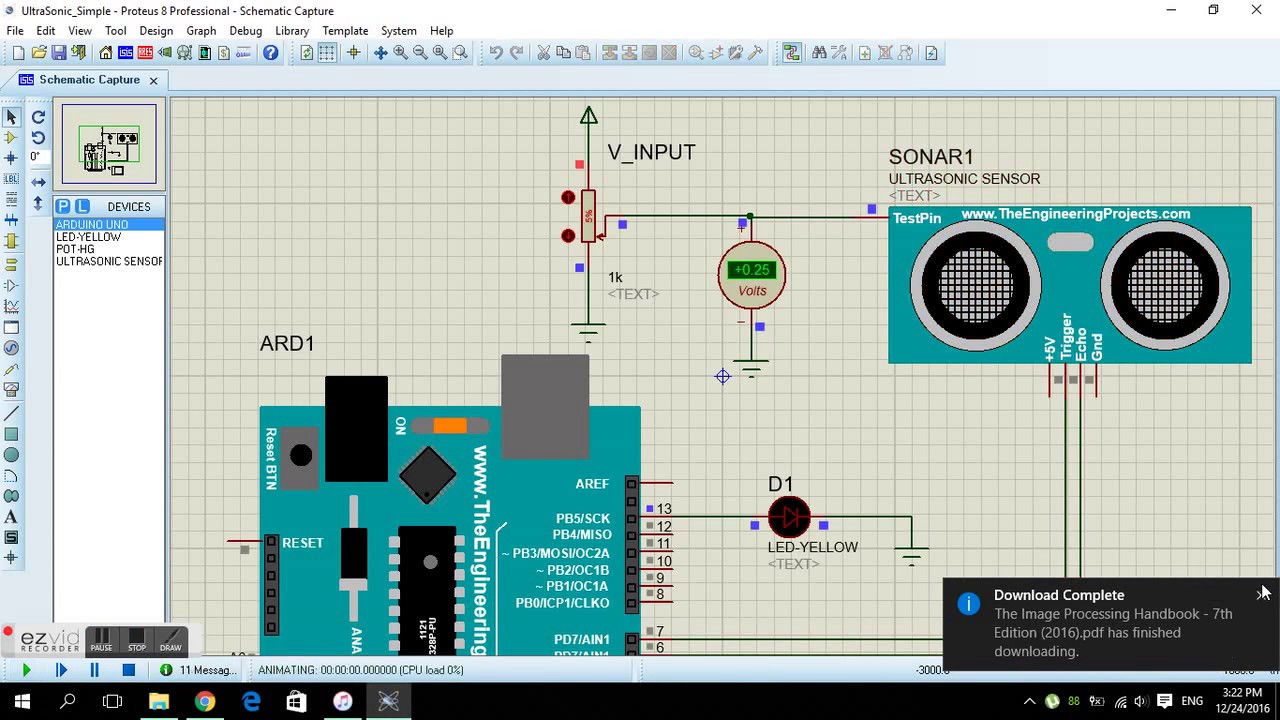Open the File menu
The width and height of the screenshot is (1280, 720).
pos(15,31)
